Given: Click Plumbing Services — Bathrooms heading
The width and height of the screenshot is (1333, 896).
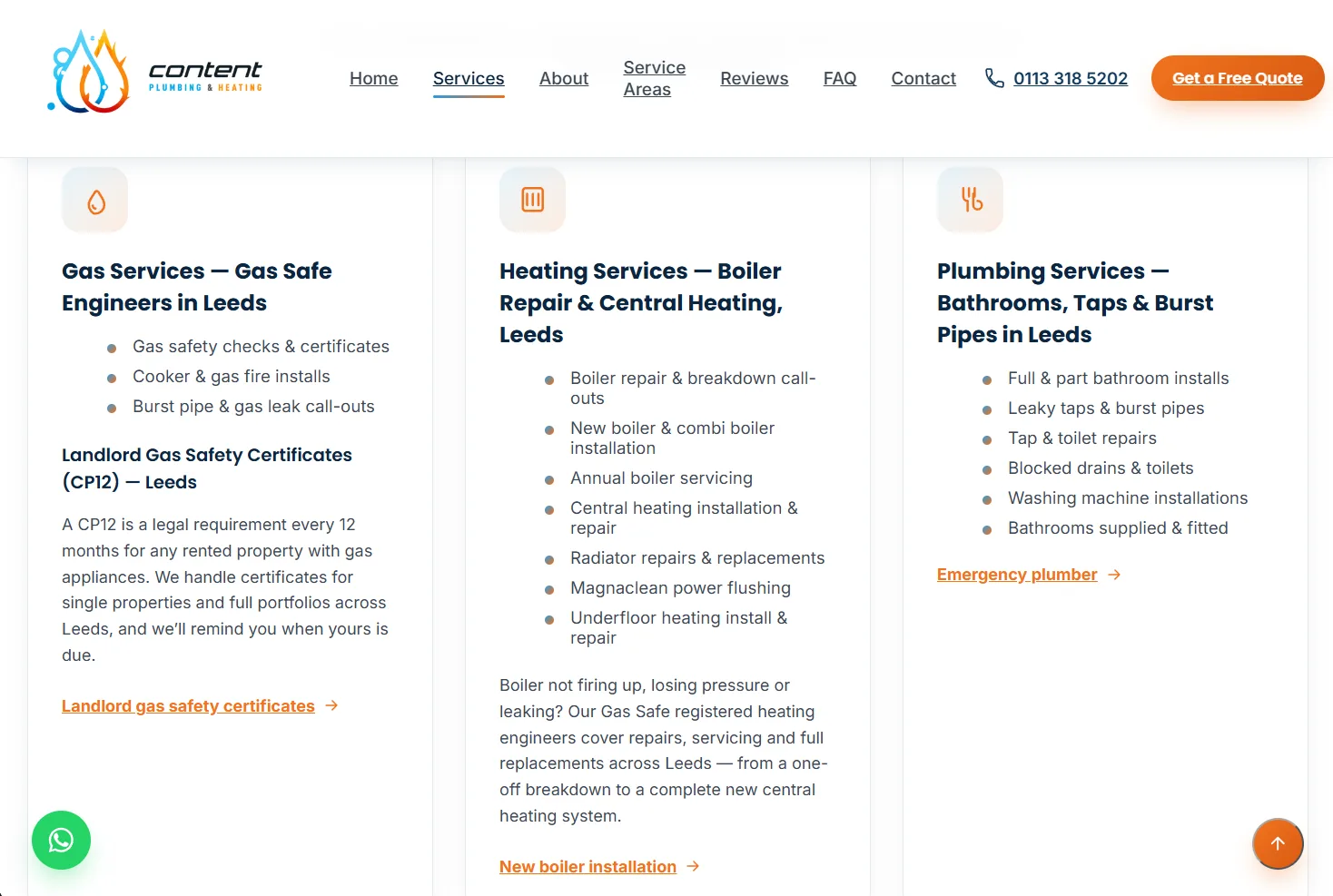Looking at the screenshot, I should coord(1075,302).
